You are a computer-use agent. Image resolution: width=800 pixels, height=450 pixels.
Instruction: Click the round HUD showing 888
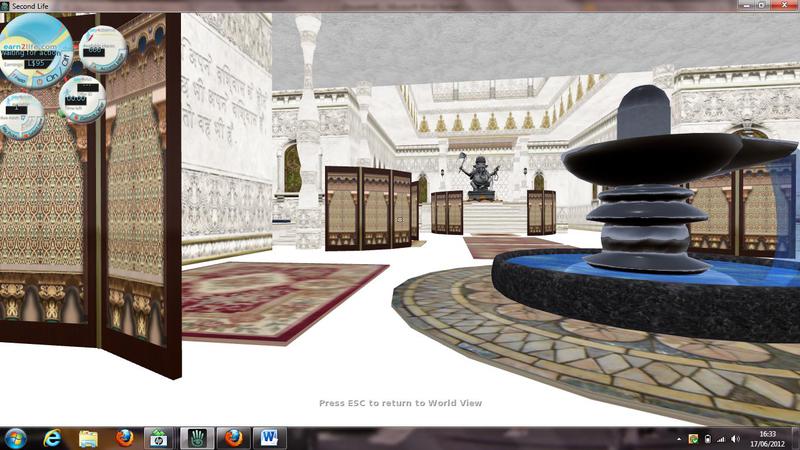tap(103, 49)
